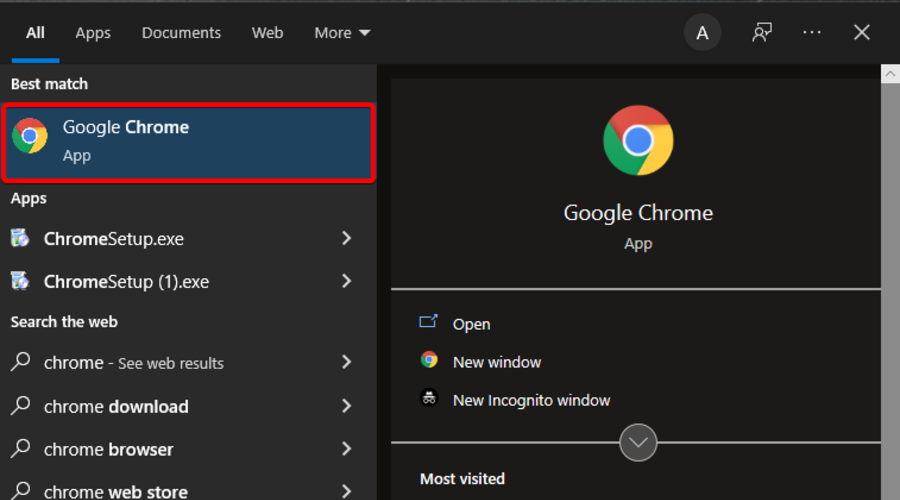Close the search panel with X
The height and width of the screenshot is (500, 900).
click(862, 33)
